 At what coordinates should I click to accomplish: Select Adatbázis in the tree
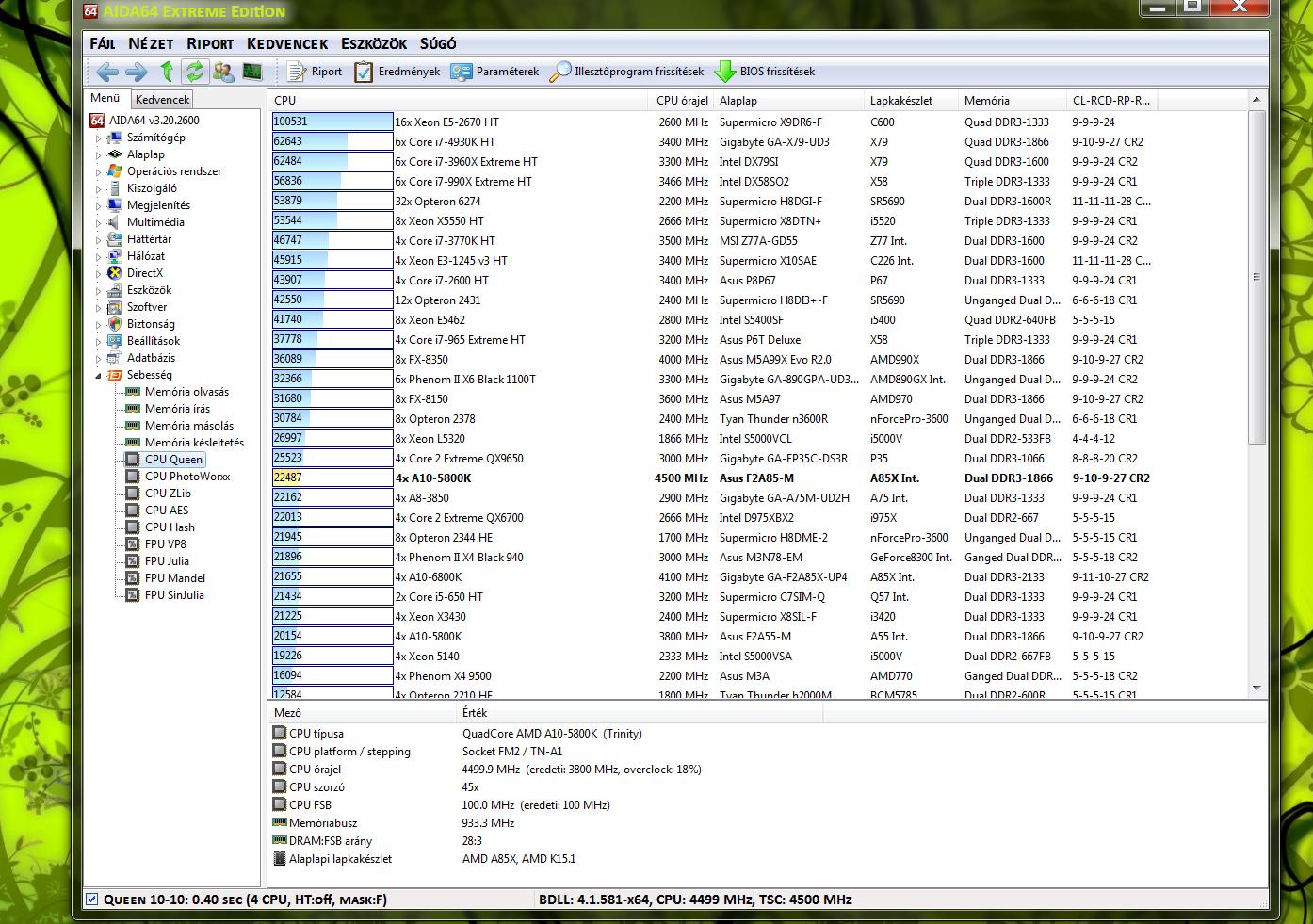(x=151, y=358)
